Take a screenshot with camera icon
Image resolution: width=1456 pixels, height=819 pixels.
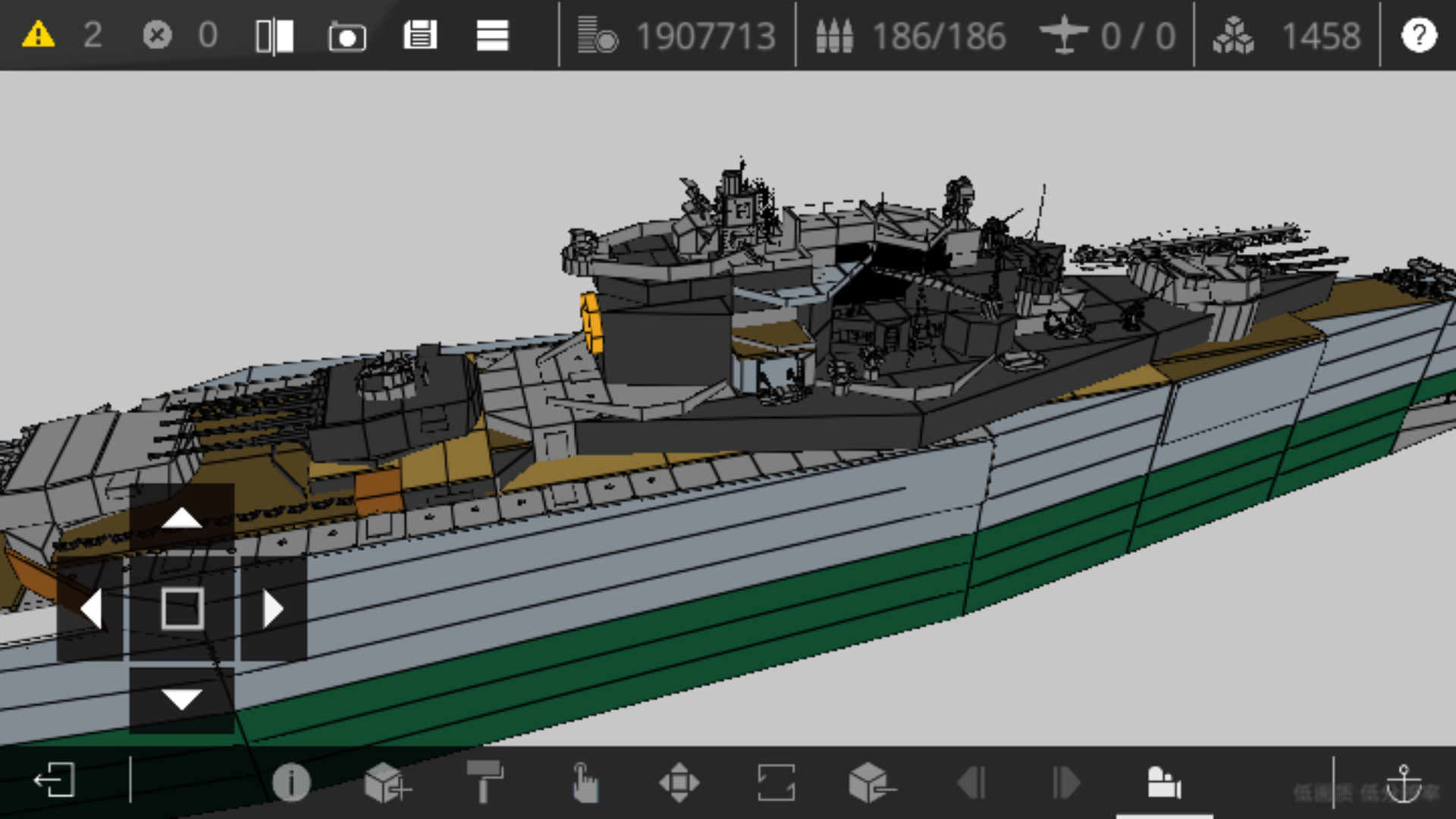(x=347, y=36)
